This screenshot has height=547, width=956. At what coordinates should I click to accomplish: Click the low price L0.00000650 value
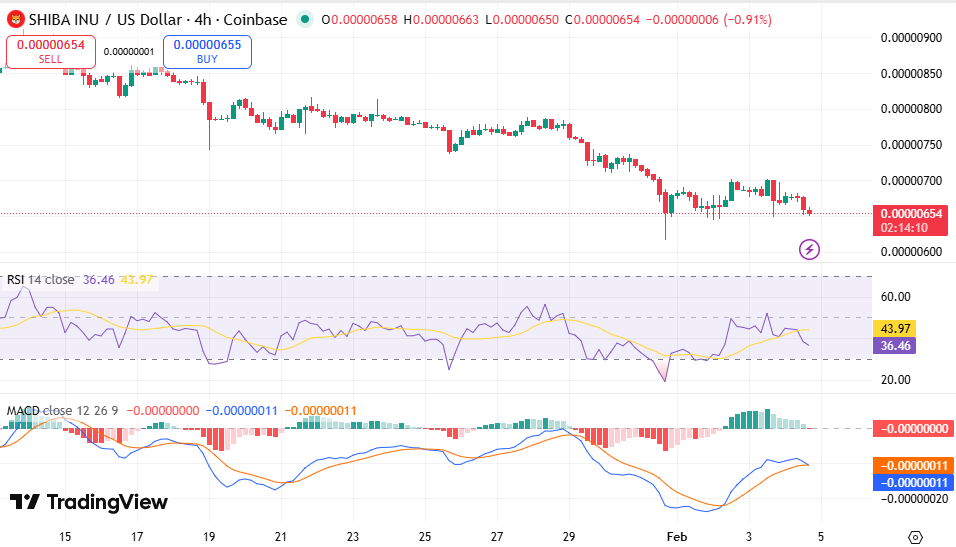point(522,20)
